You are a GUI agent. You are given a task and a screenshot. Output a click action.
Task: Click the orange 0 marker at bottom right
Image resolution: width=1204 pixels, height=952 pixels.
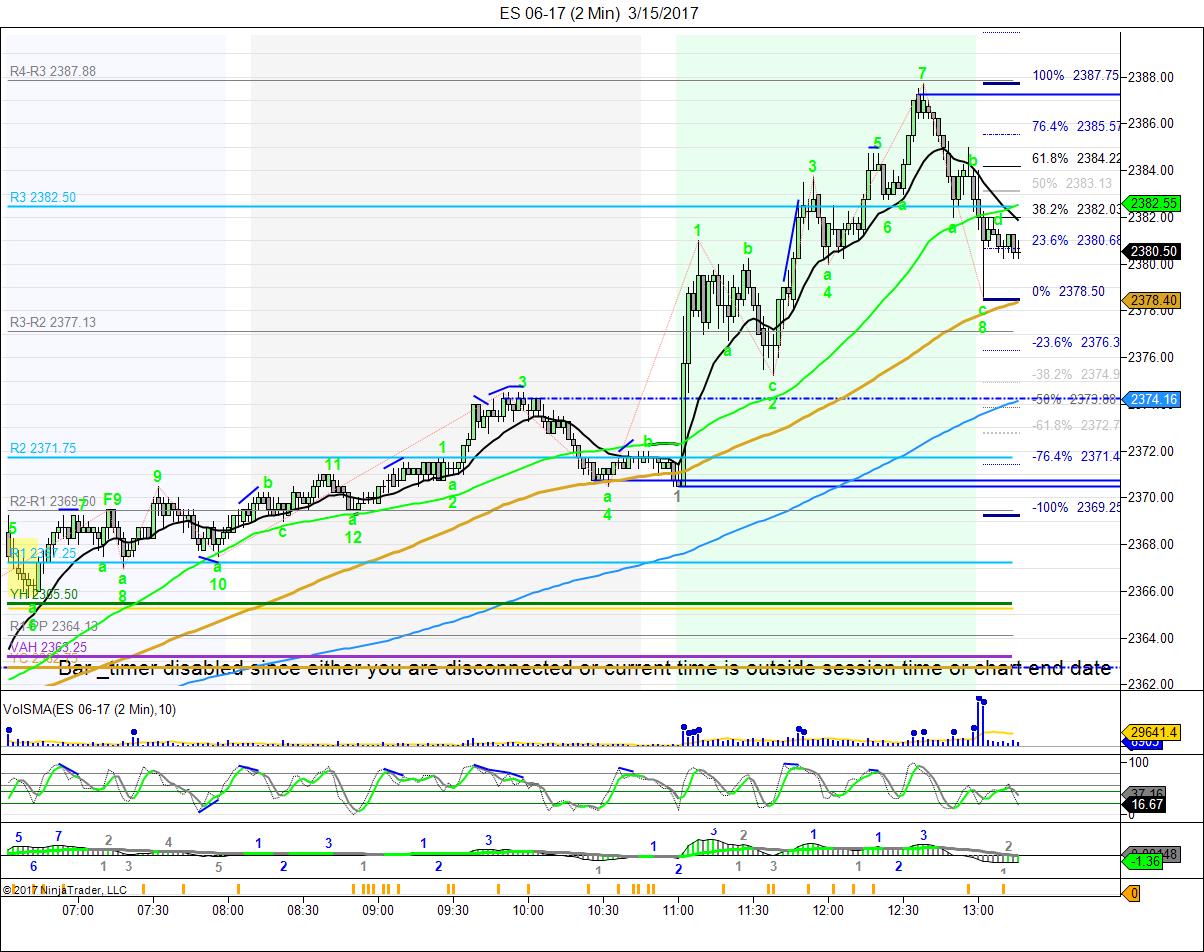click(x=1133, y=894)
